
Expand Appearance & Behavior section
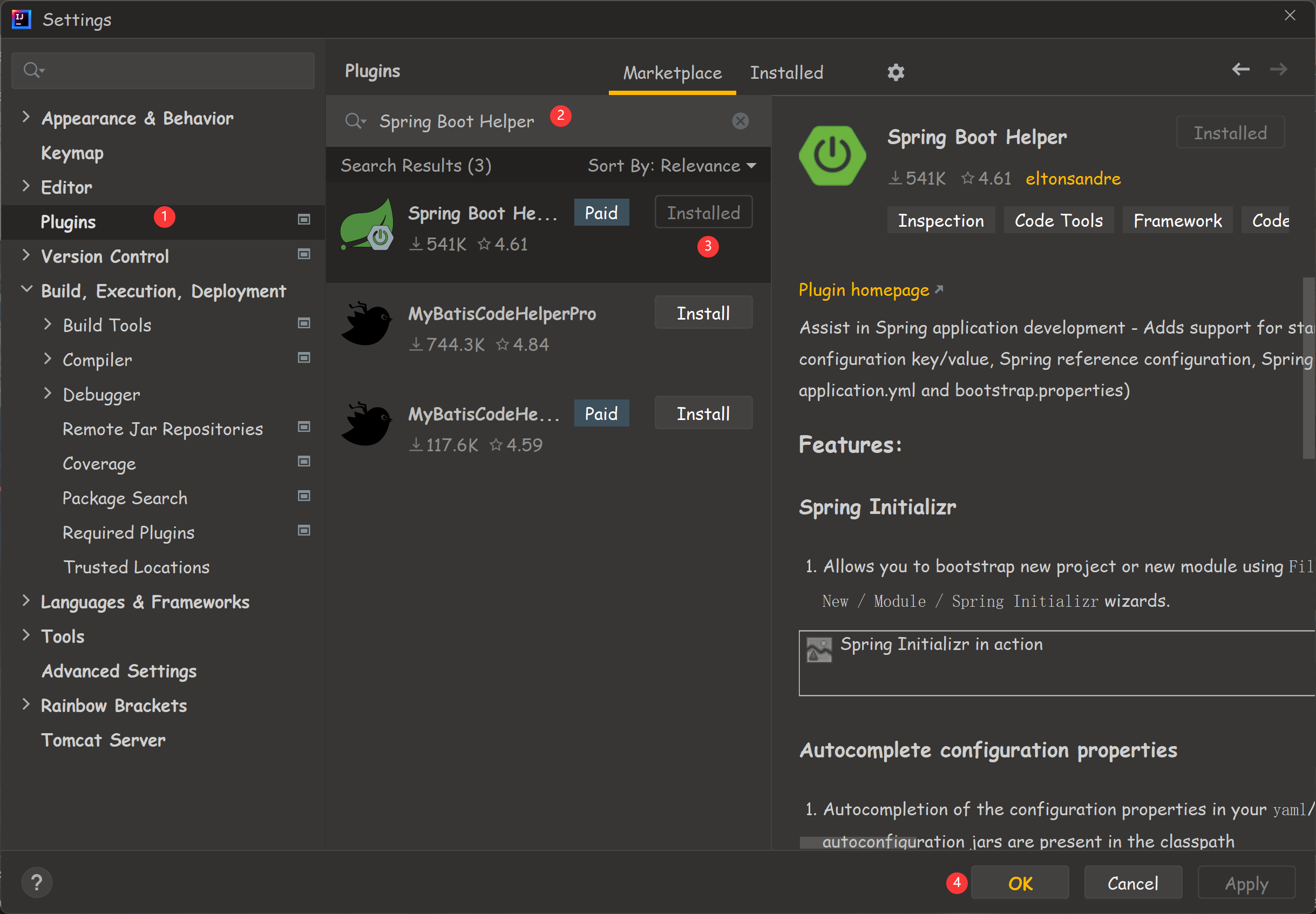(x=26, y=117)
